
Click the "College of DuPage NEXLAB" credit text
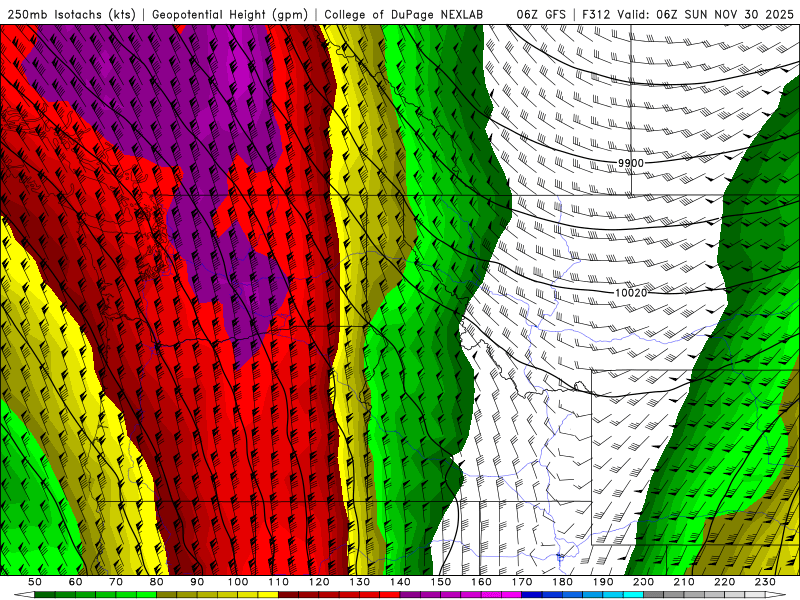(x=404, y=15)
